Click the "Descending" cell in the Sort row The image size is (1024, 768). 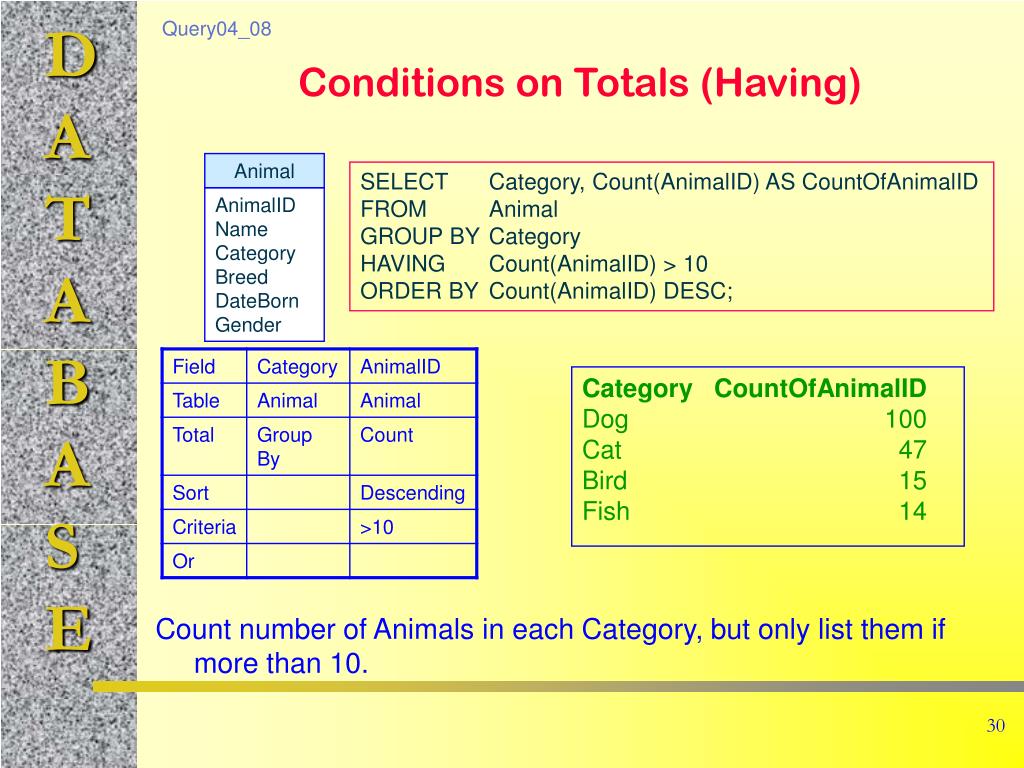coord(413,493)
